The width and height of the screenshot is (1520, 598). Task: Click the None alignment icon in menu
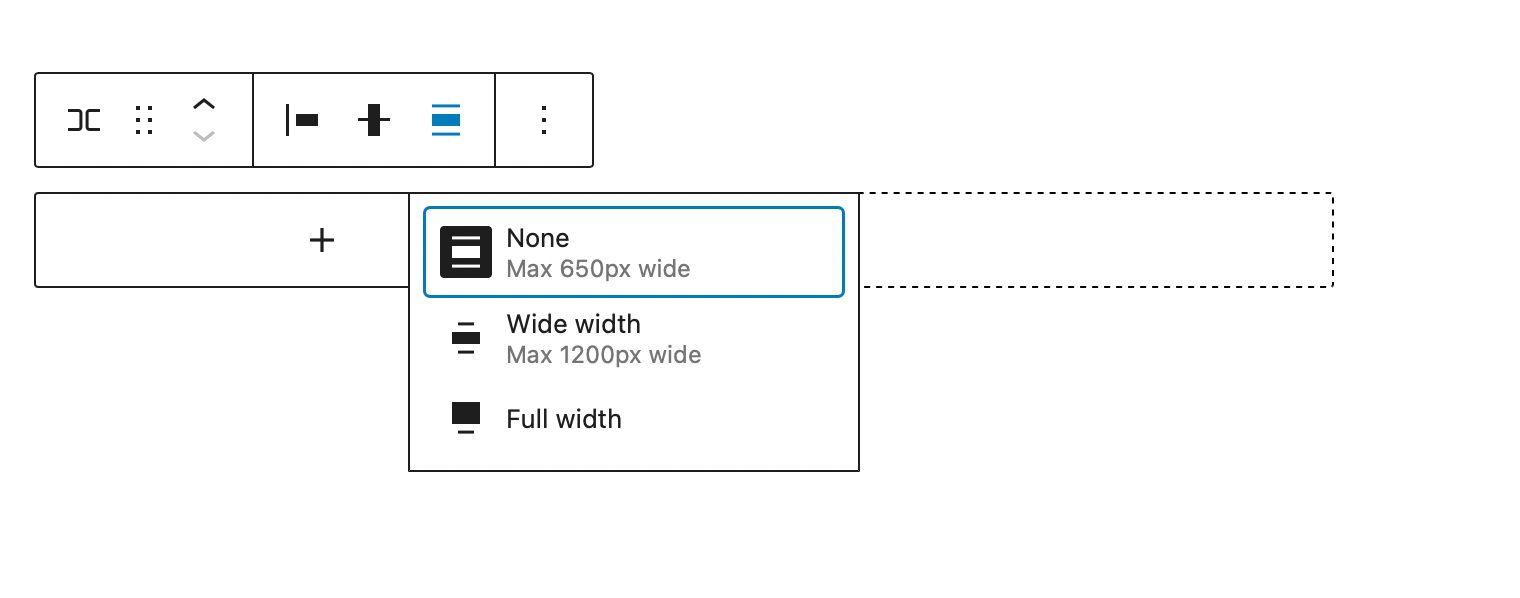pyautogui.click(x=465, y=252)
